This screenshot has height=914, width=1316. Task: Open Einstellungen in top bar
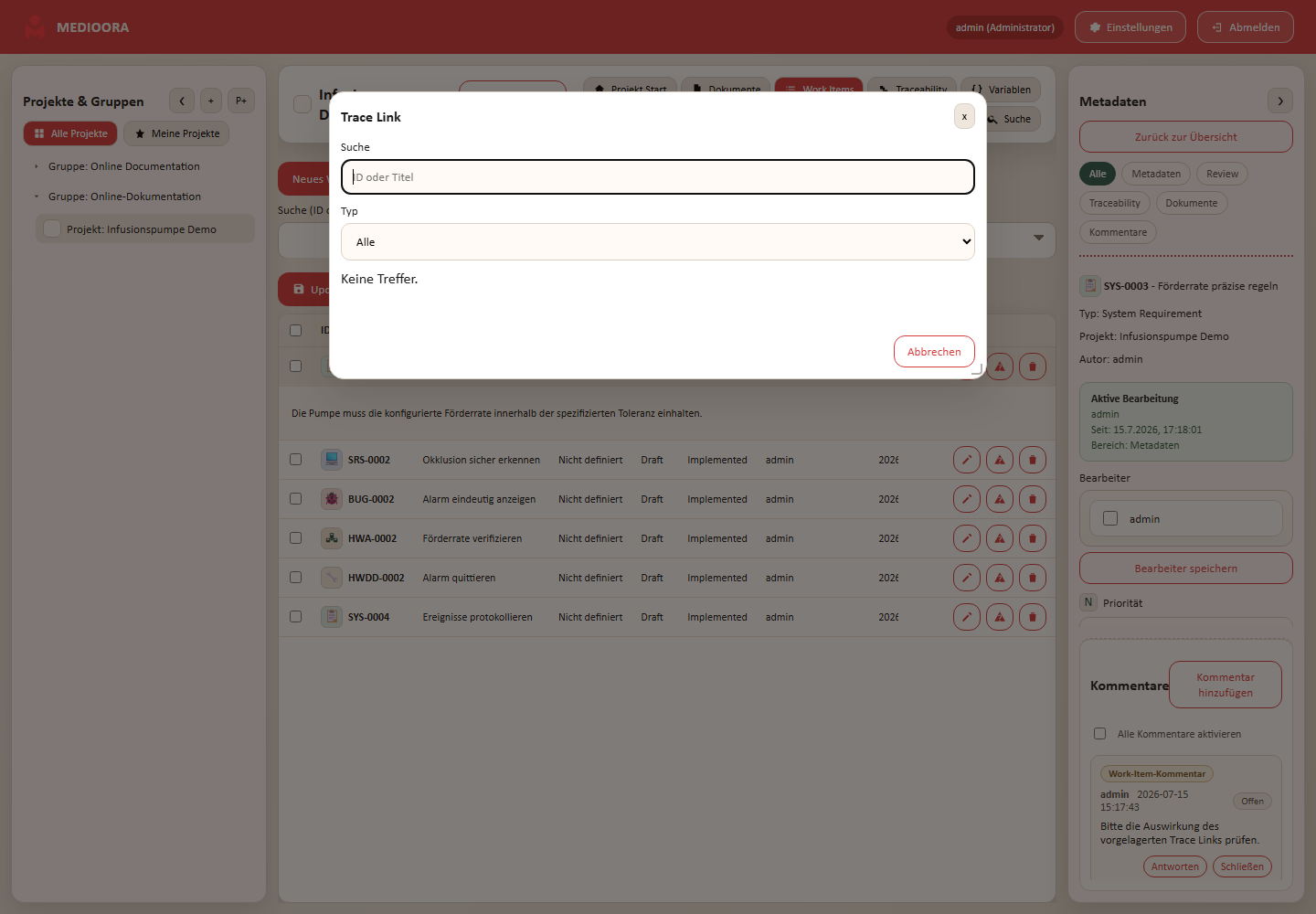1130,27
